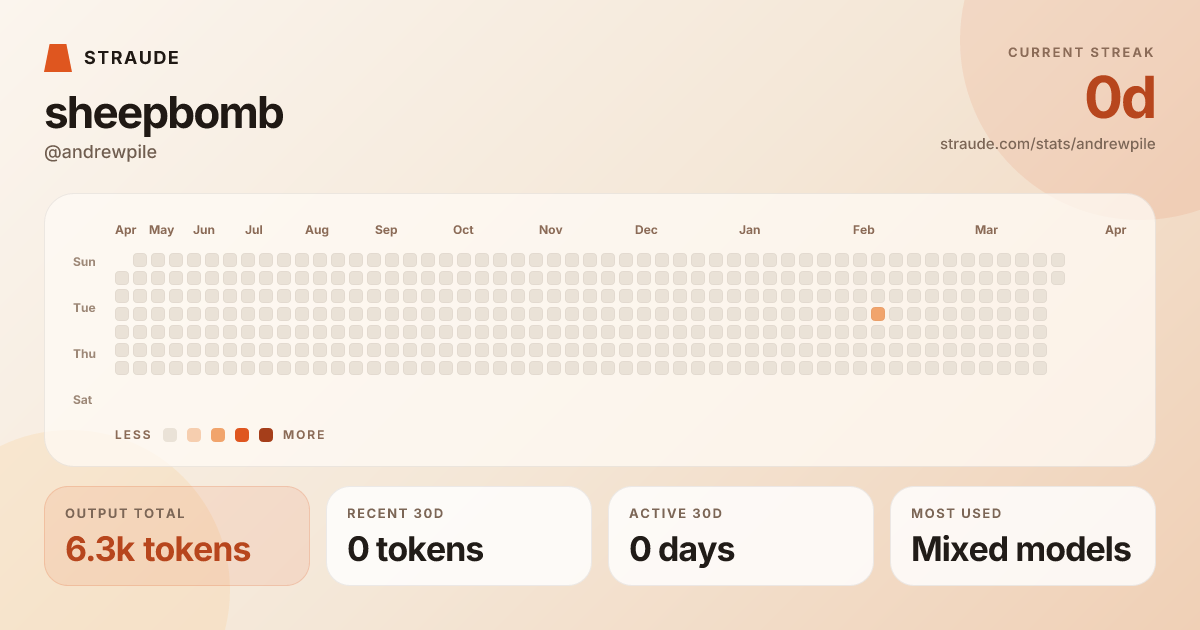Click the STRAUDE brand name text
This screenshot has width=1200, height=630.
132,58
